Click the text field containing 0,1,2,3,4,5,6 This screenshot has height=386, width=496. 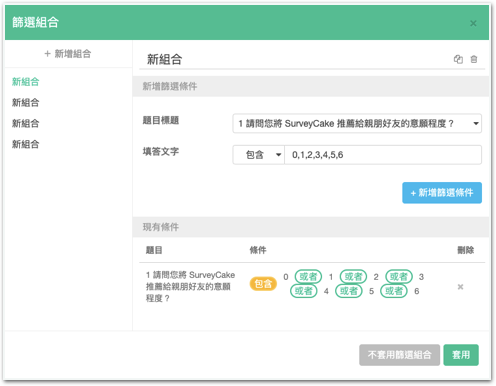coord(383,155)
